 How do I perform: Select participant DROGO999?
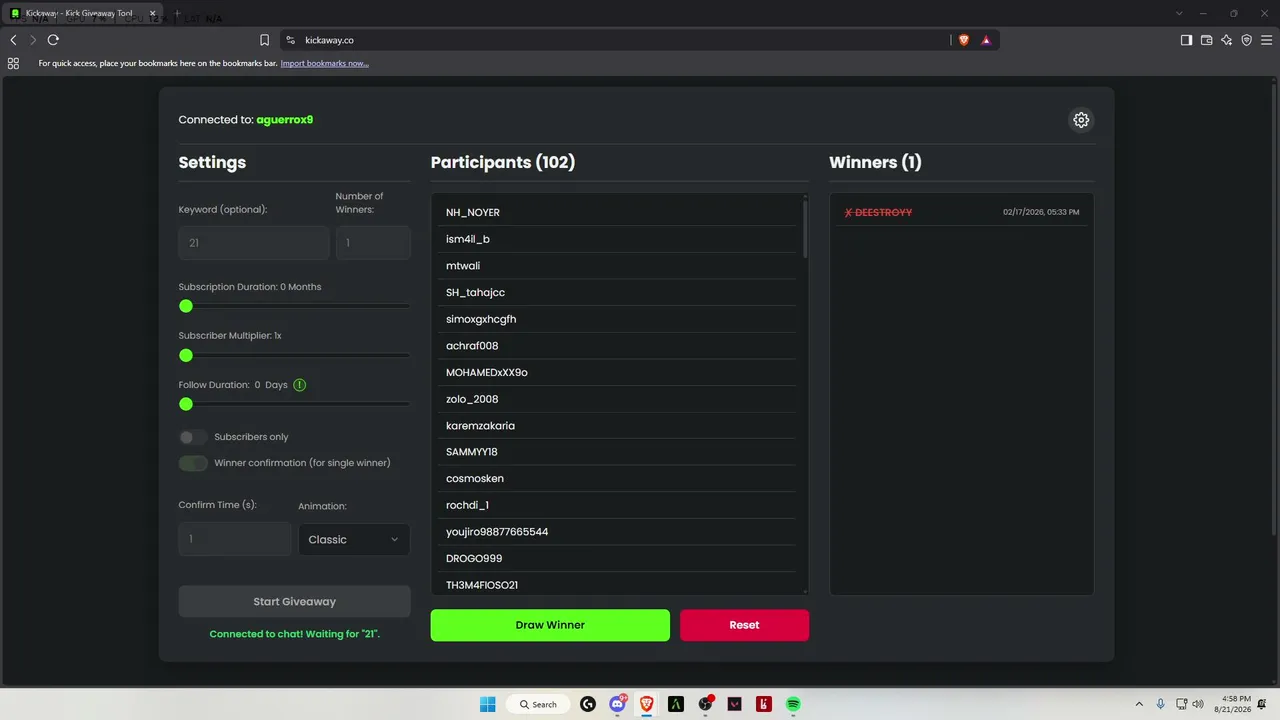[617, 558]
